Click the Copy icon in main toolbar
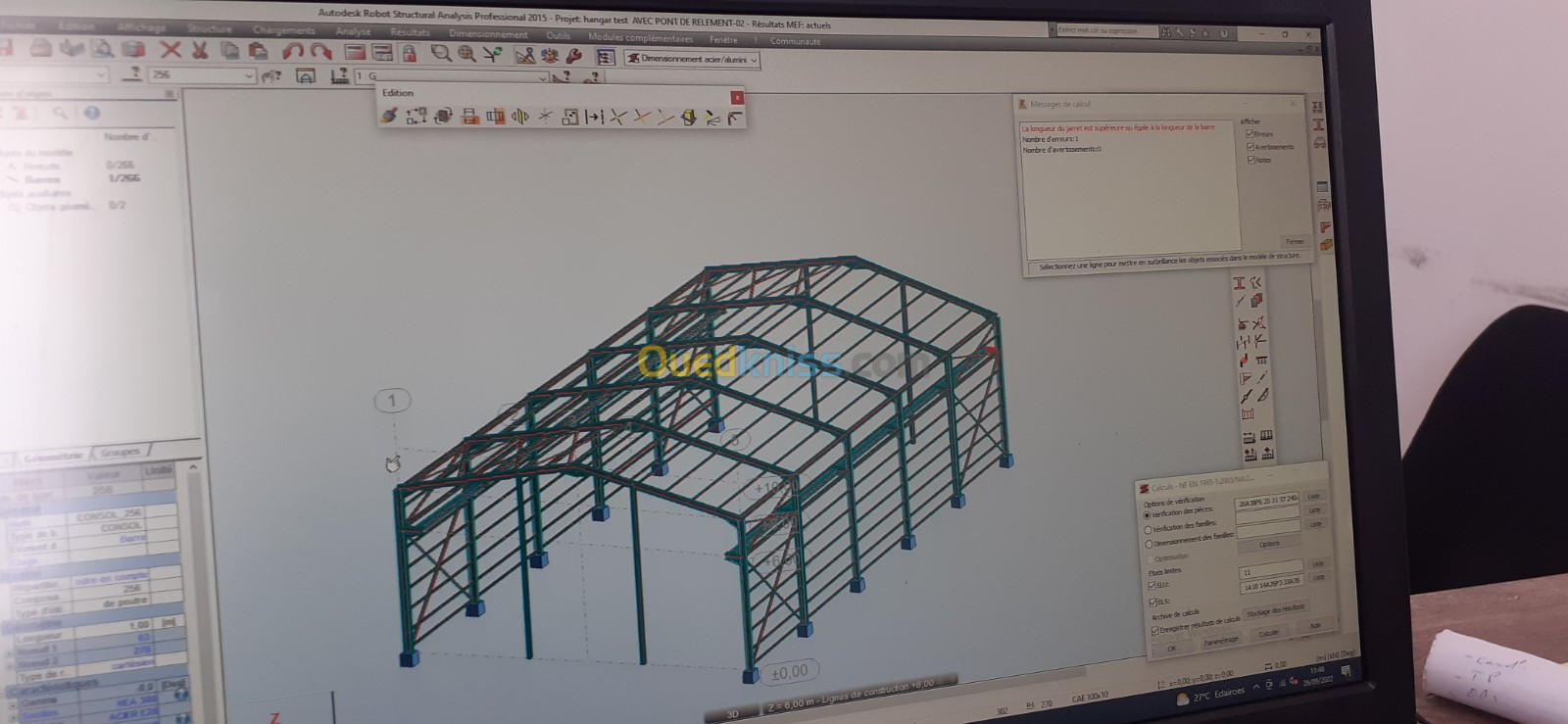Image resolution: width=1568 pixels, height=724 pixels. point(229,49)
